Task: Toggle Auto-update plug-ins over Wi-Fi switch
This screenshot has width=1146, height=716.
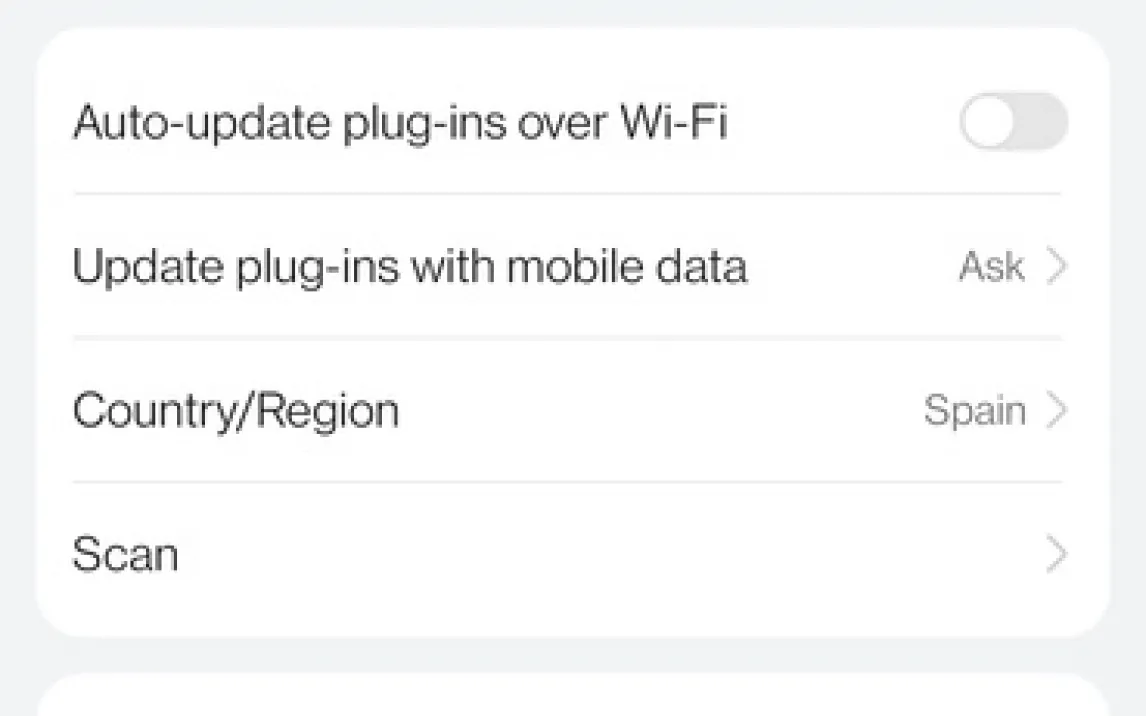Action: pos(1013,122)
